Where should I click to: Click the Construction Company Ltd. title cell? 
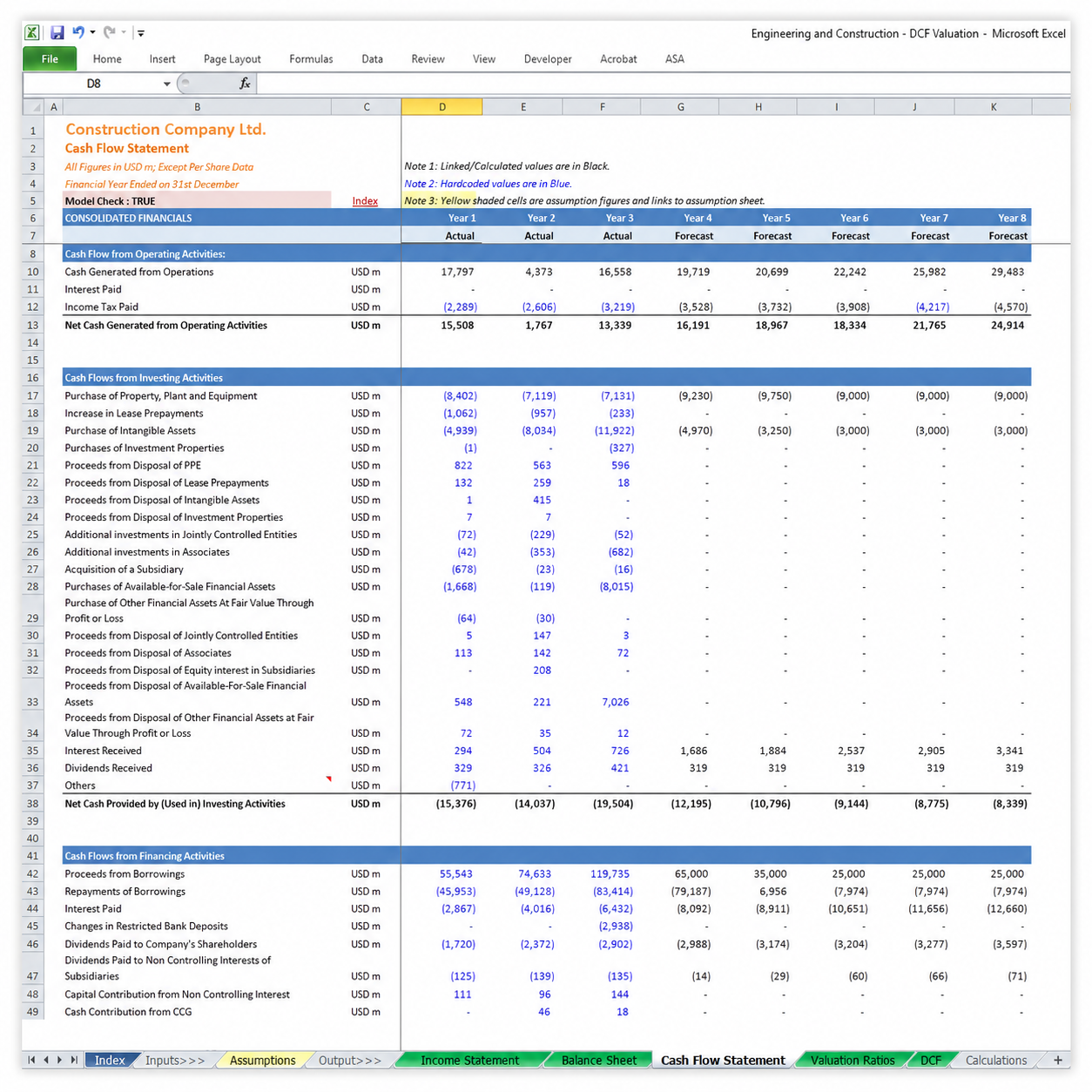point(165,129)
